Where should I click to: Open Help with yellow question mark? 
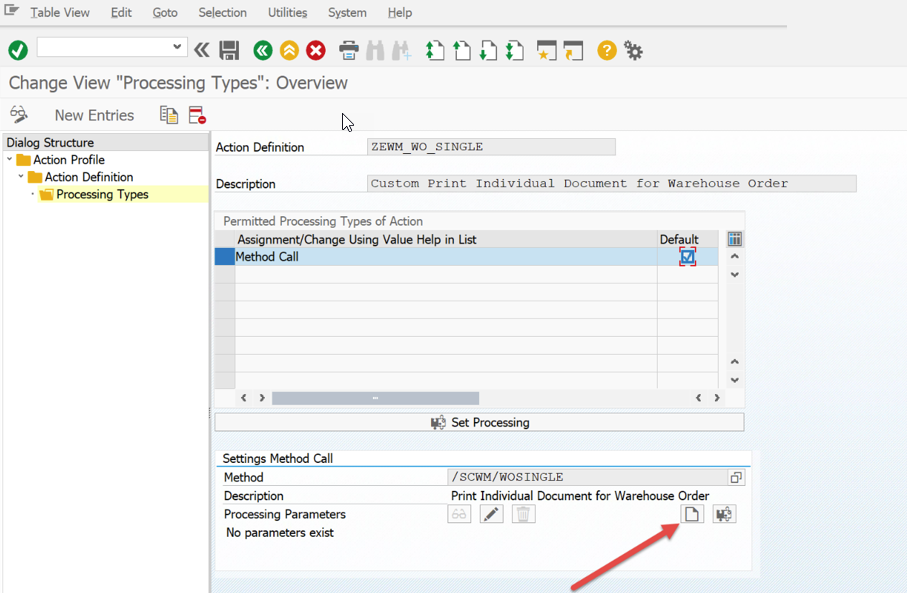point(607,50)
